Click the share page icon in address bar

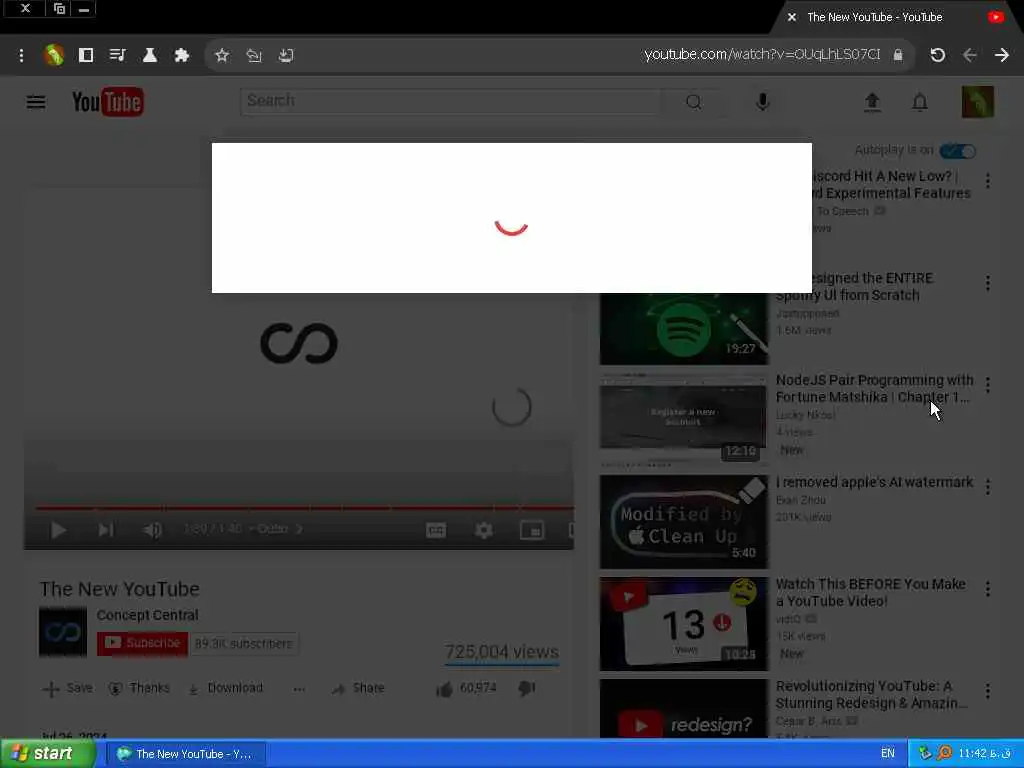(254, 56)
